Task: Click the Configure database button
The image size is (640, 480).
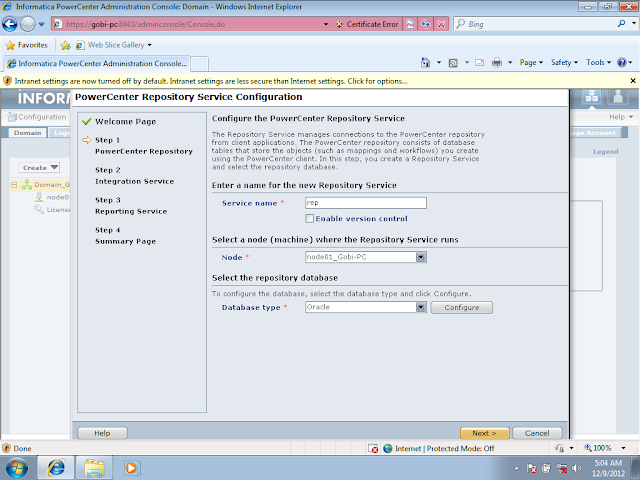Action: pos(462,307)
